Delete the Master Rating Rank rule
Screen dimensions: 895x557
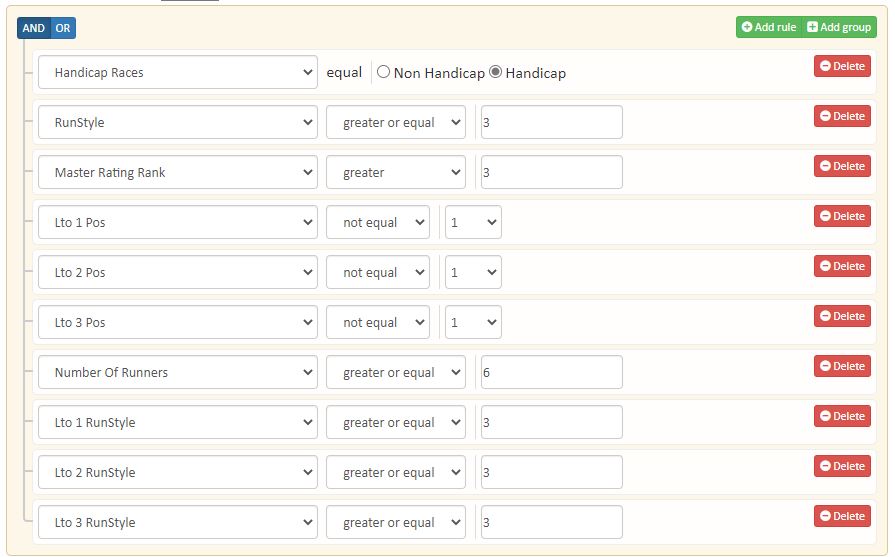[x=842, y=166]
